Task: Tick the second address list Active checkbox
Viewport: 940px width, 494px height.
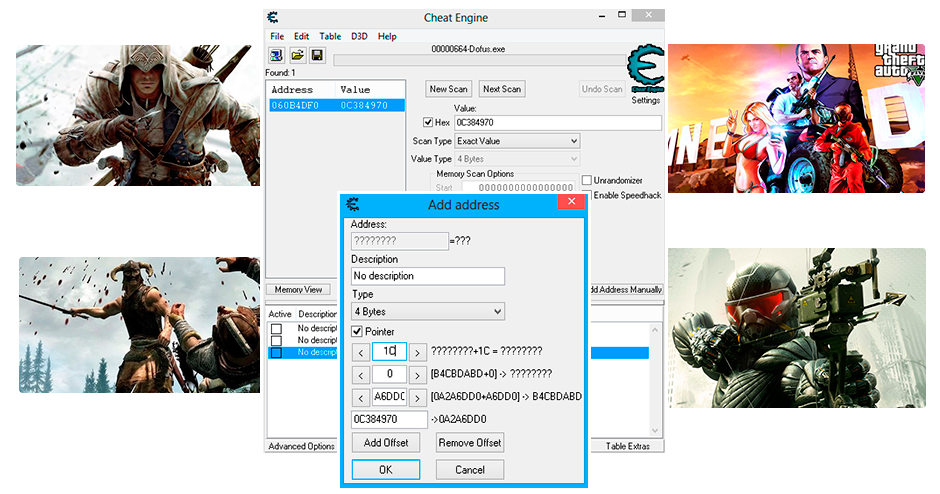Action: pos(276,341)
